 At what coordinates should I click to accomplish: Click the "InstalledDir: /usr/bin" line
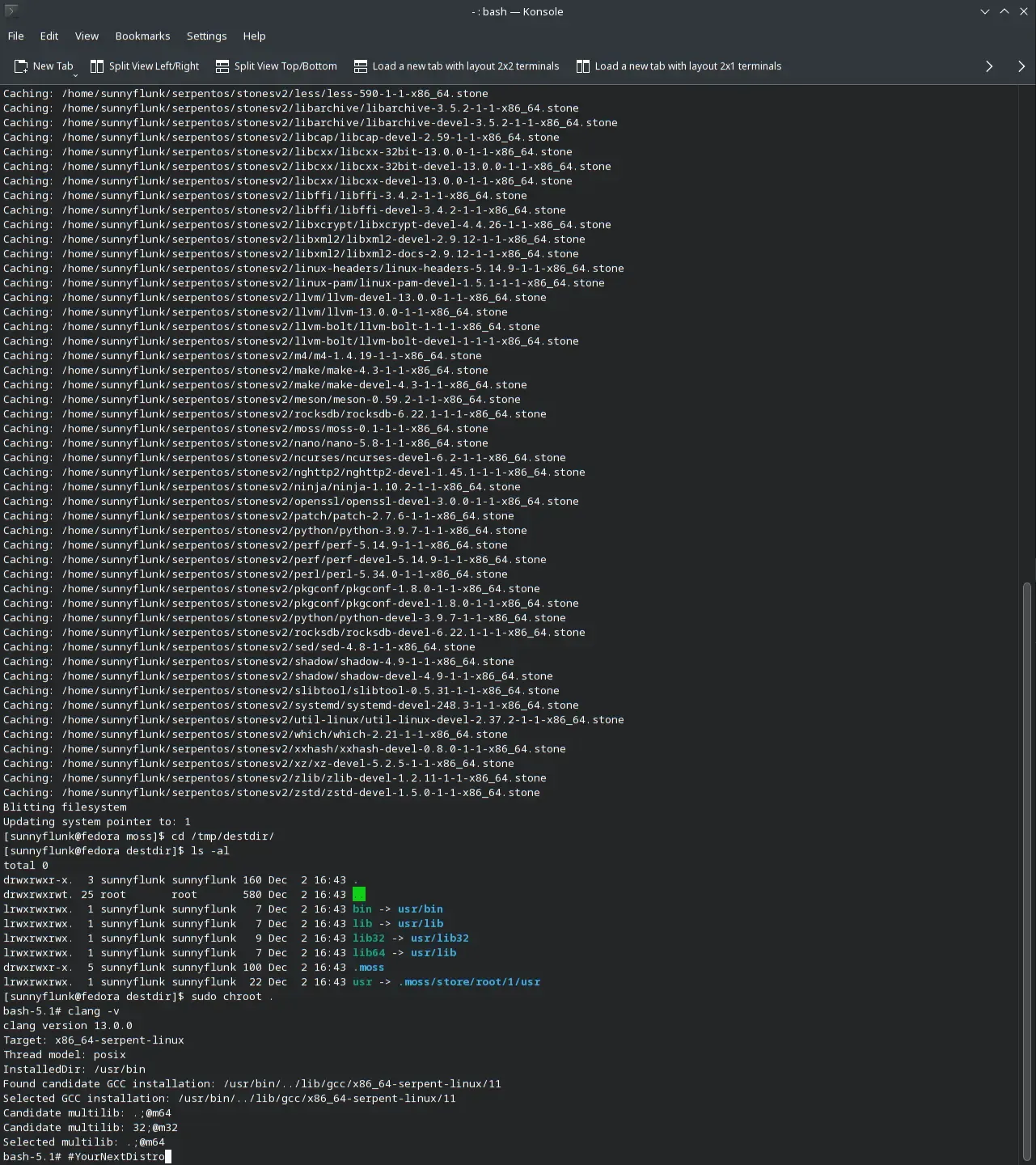(74, 1070)
